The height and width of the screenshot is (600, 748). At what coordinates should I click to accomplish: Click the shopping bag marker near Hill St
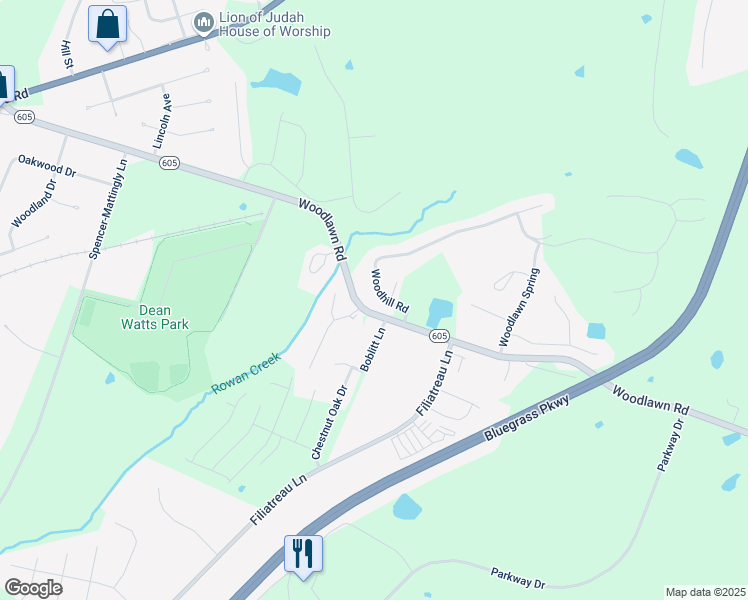107,25
